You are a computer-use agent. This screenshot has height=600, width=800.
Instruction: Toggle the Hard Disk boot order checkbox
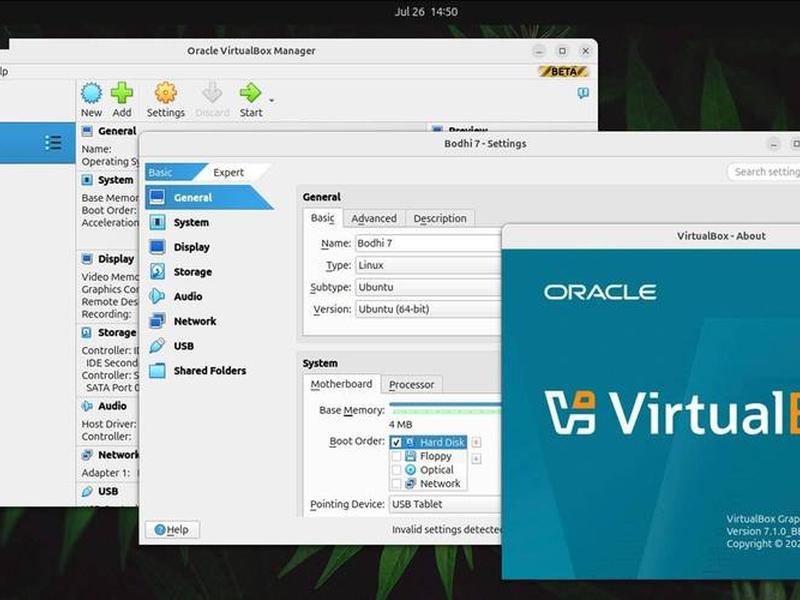tap(396, 443)
